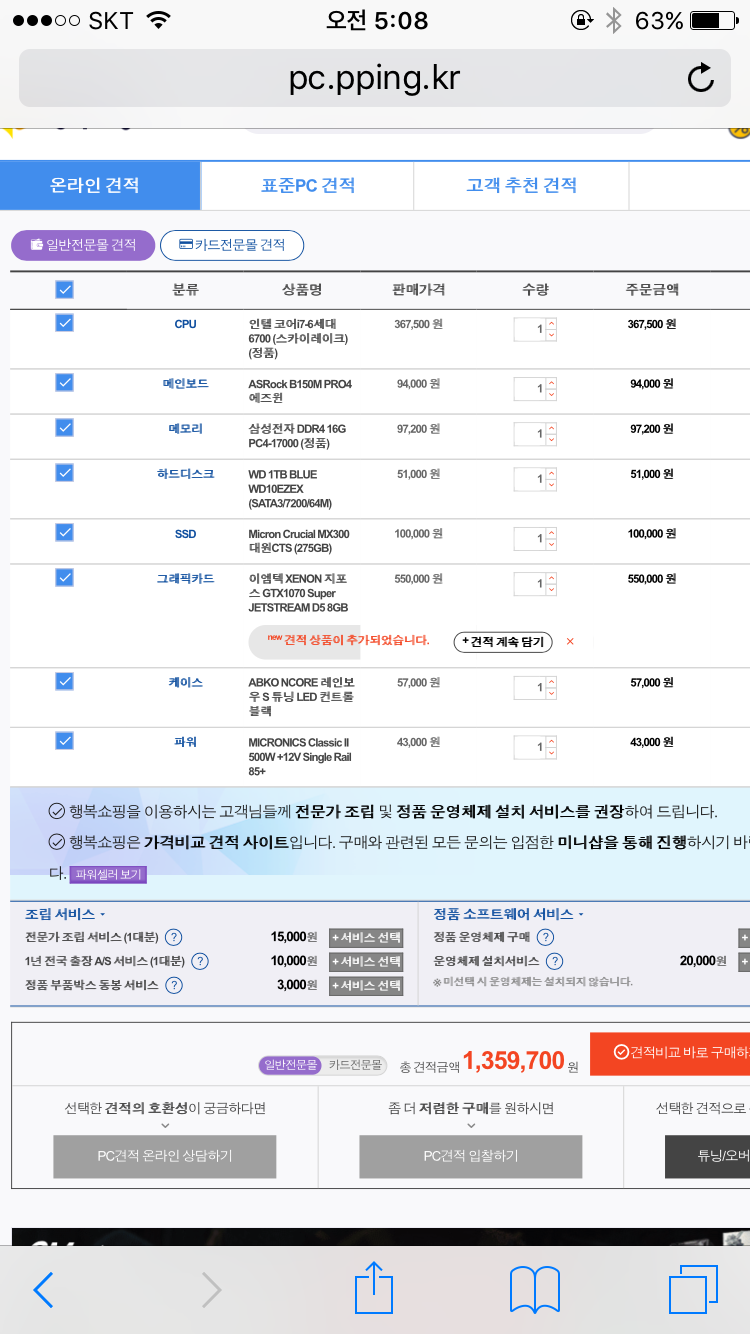This screenshot has height=1334, width=750.
Task: Open help icon for 1년 전국 출장 A/S 서비스
Action: tap(200, 961)
